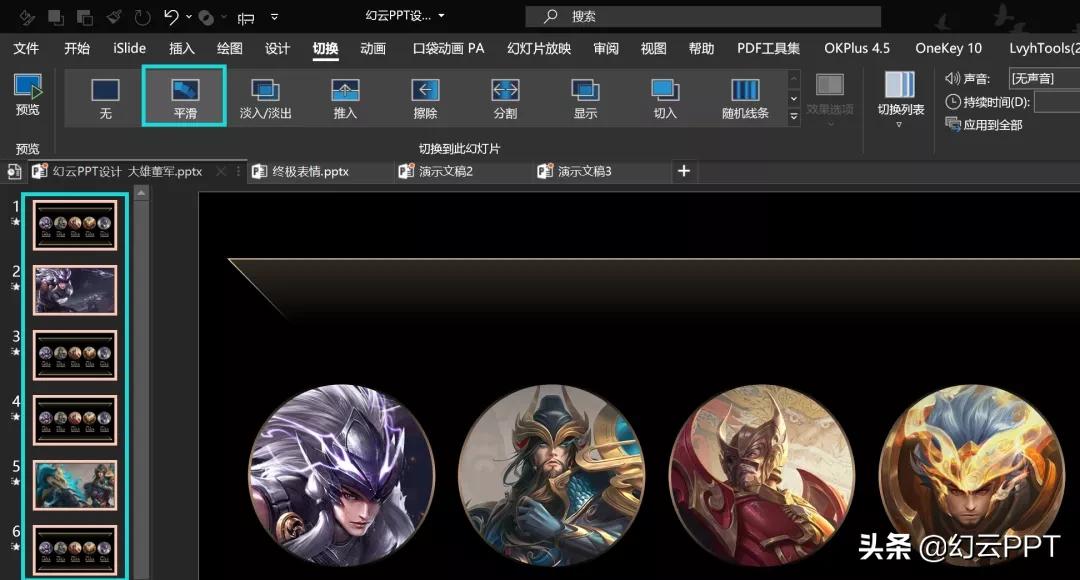1080x580 pixels.
Task: Click the 持续时间 duration input field
Action: pos(1057,102)
